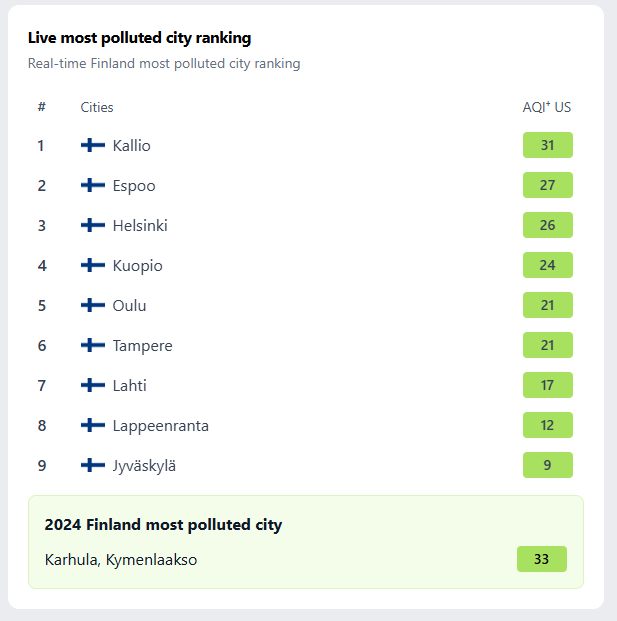Click the Live most polluted city ranking heading
Image resolution: width=617 pixels, height=621 pixels.
139,38
